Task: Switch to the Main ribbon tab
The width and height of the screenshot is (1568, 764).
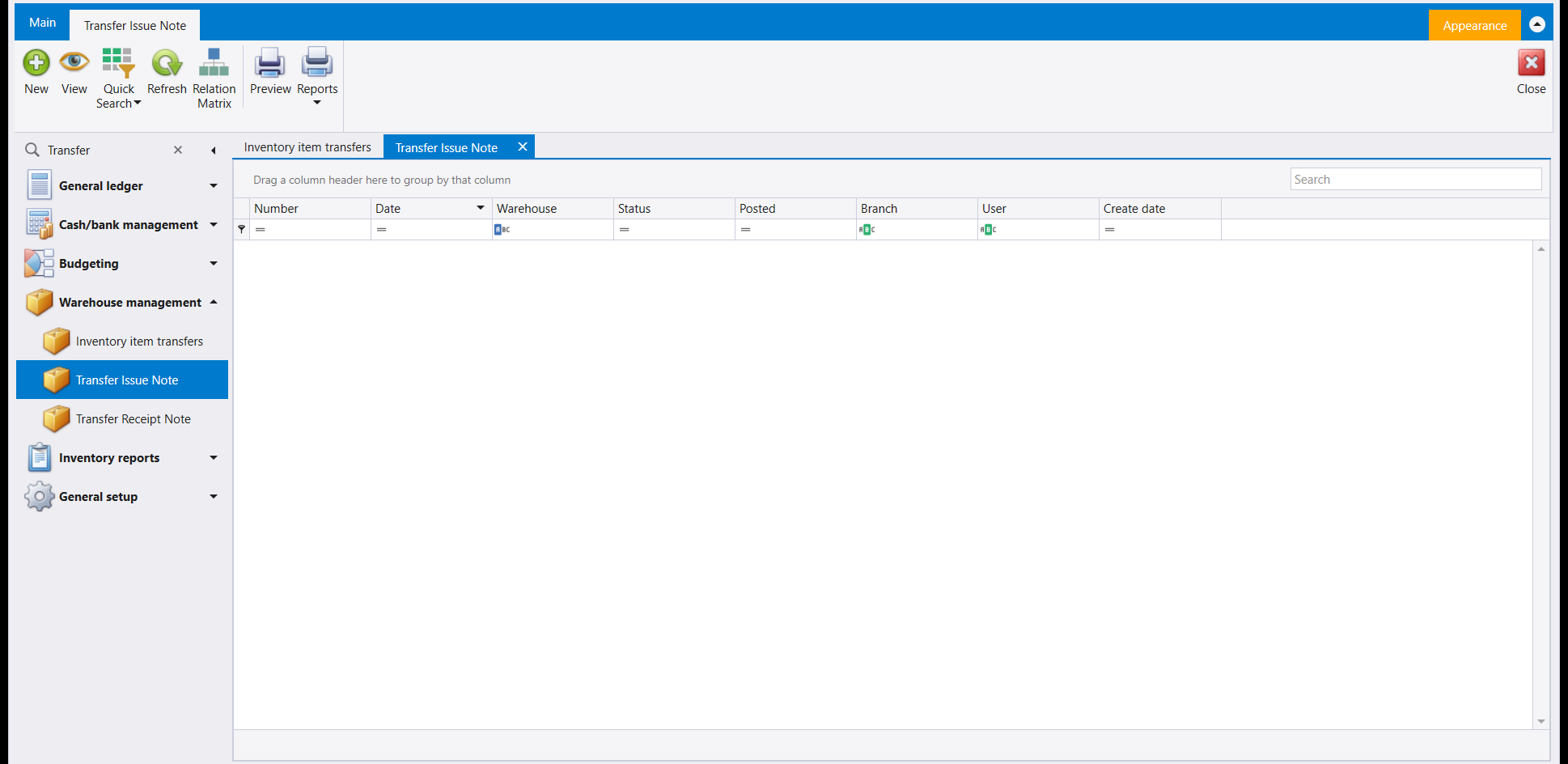Action: (x=42, y=23)
